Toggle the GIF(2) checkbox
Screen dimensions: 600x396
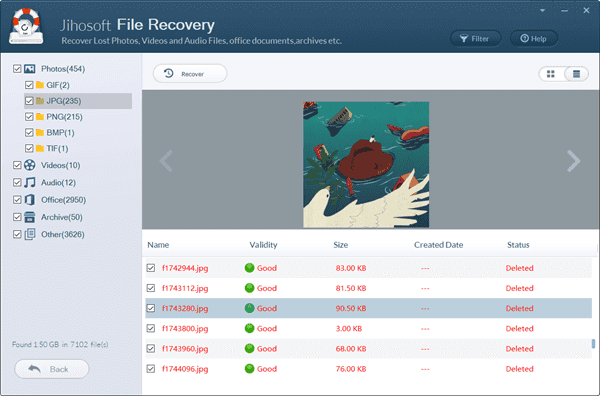(x=29, y=85)
